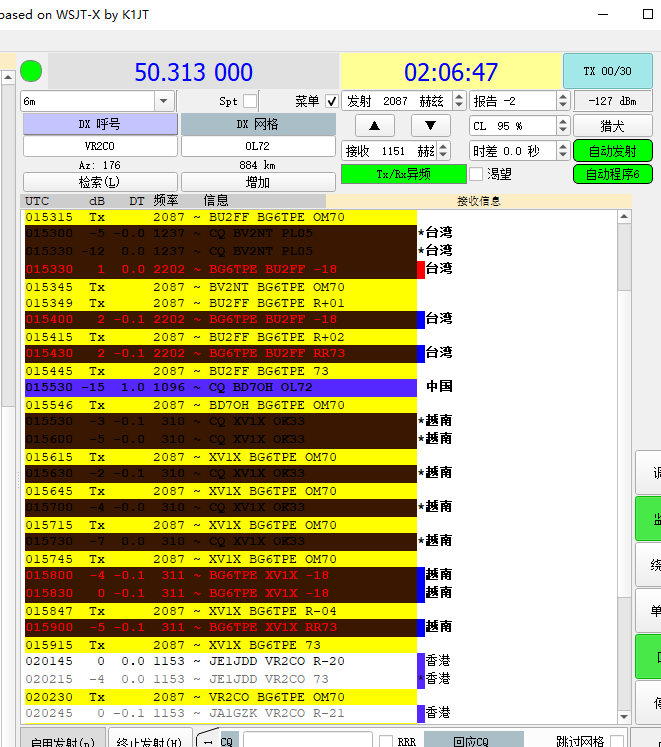Click the DX 呼号 callsign input field
The image size is (661, 747).
pos(98,146)
